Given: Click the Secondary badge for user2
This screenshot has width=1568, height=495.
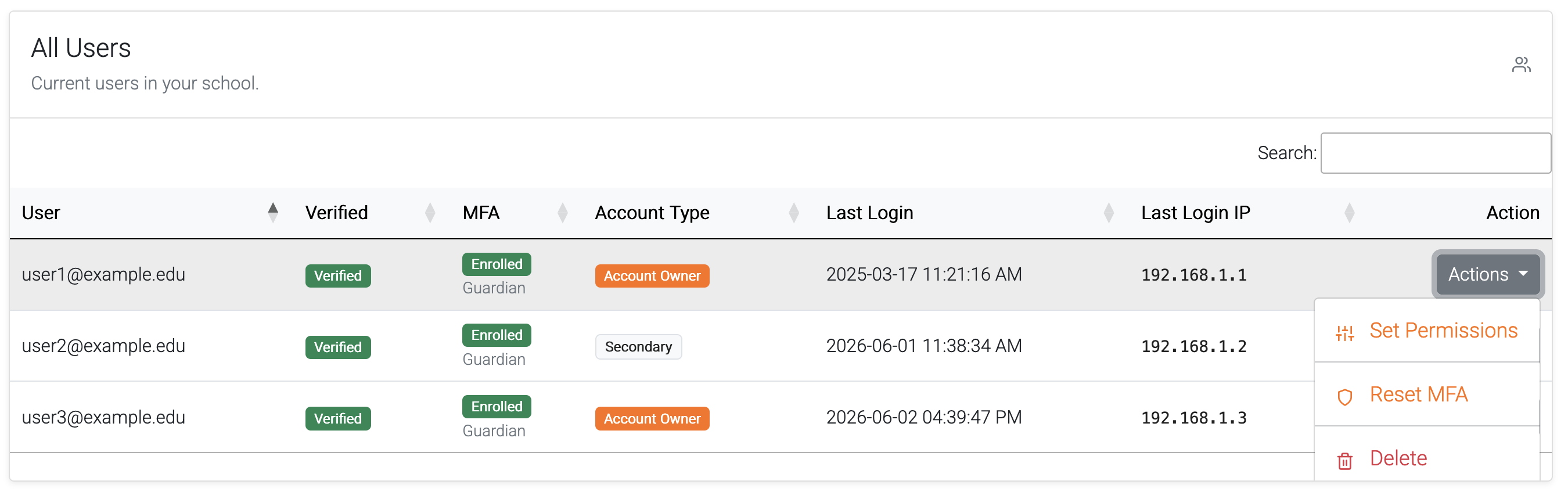Looking at the screenshot, I should click(x=638, y=347).
